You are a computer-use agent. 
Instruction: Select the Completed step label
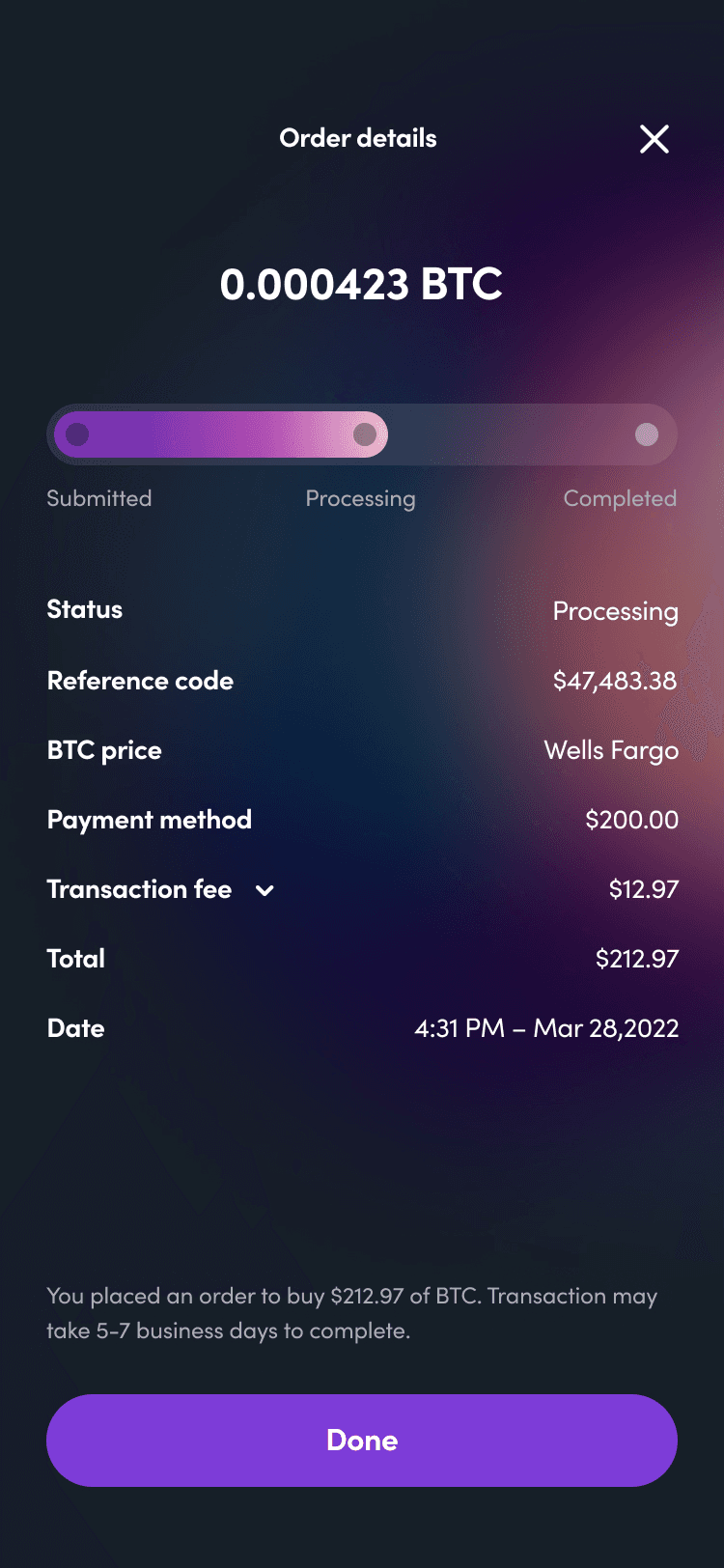[620, 498]
